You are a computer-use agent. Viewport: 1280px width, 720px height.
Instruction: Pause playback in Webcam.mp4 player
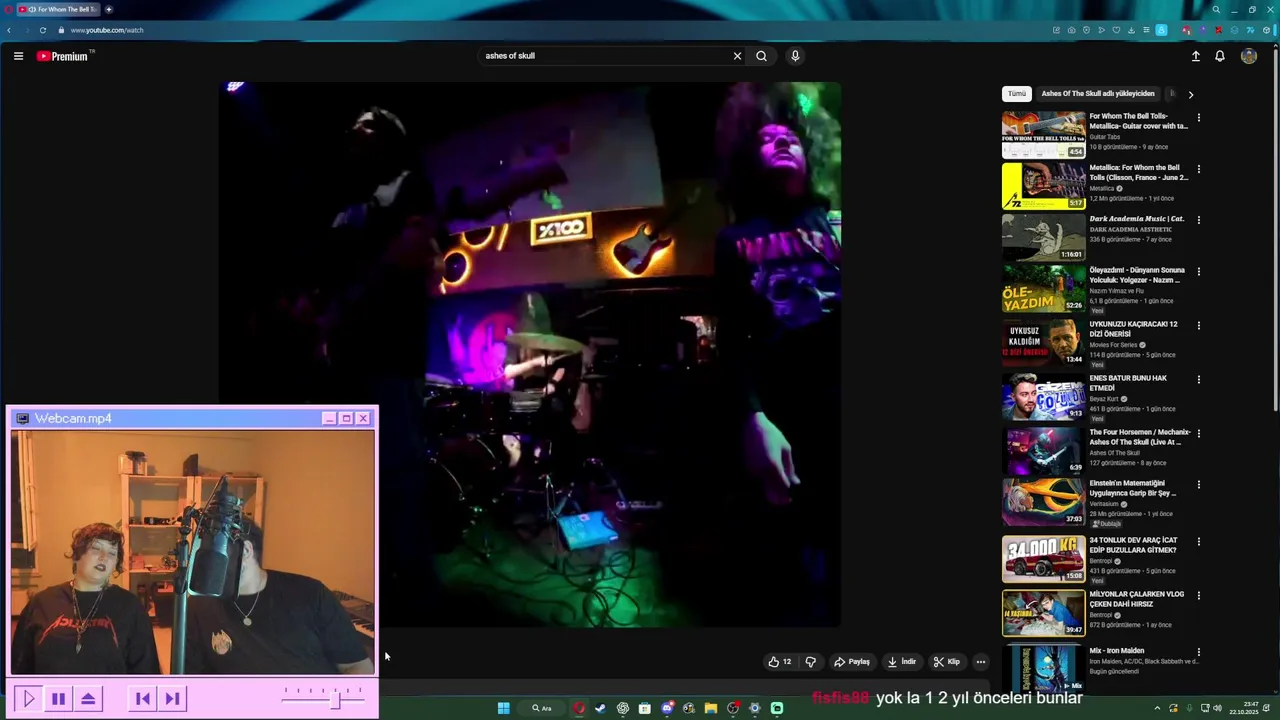click(58, 699)
